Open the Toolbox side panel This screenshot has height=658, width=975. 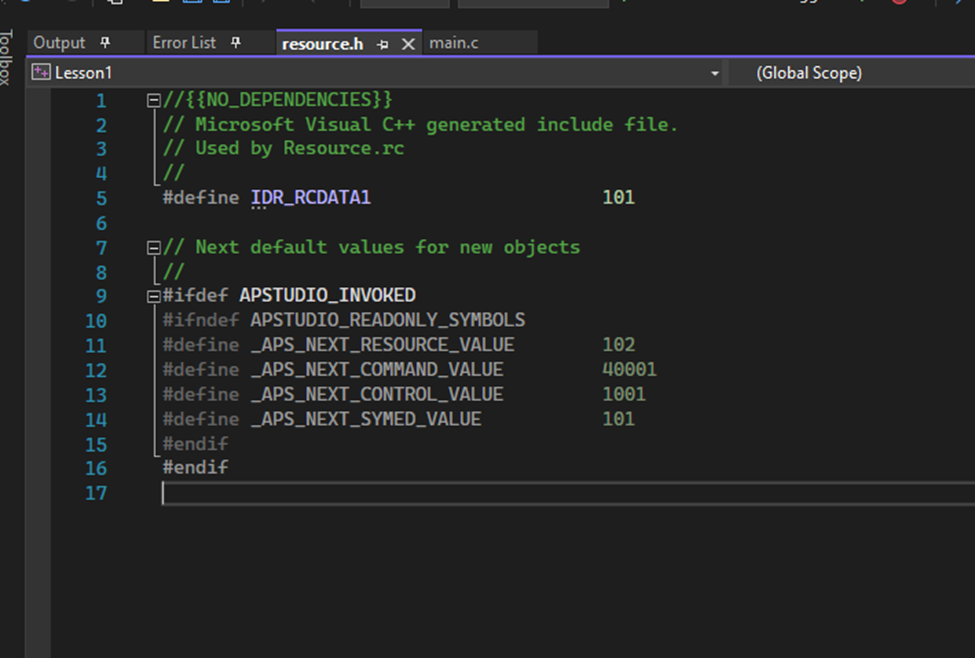click(x=7, y=58)
